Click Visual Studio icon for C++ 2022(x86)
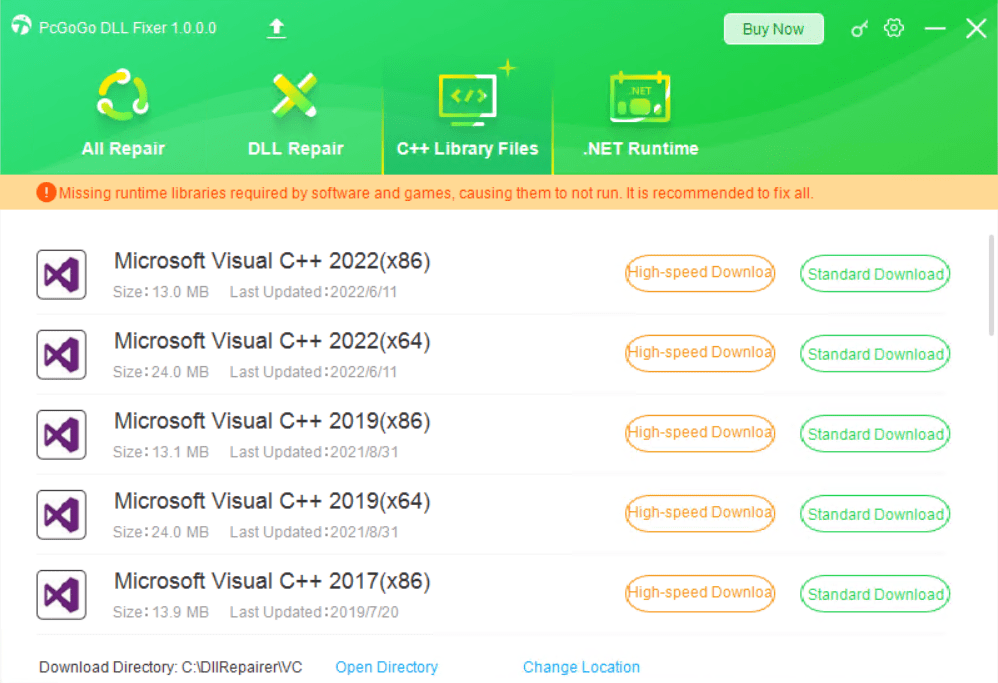Screen dimensions: 998x683 coord(61,274)
